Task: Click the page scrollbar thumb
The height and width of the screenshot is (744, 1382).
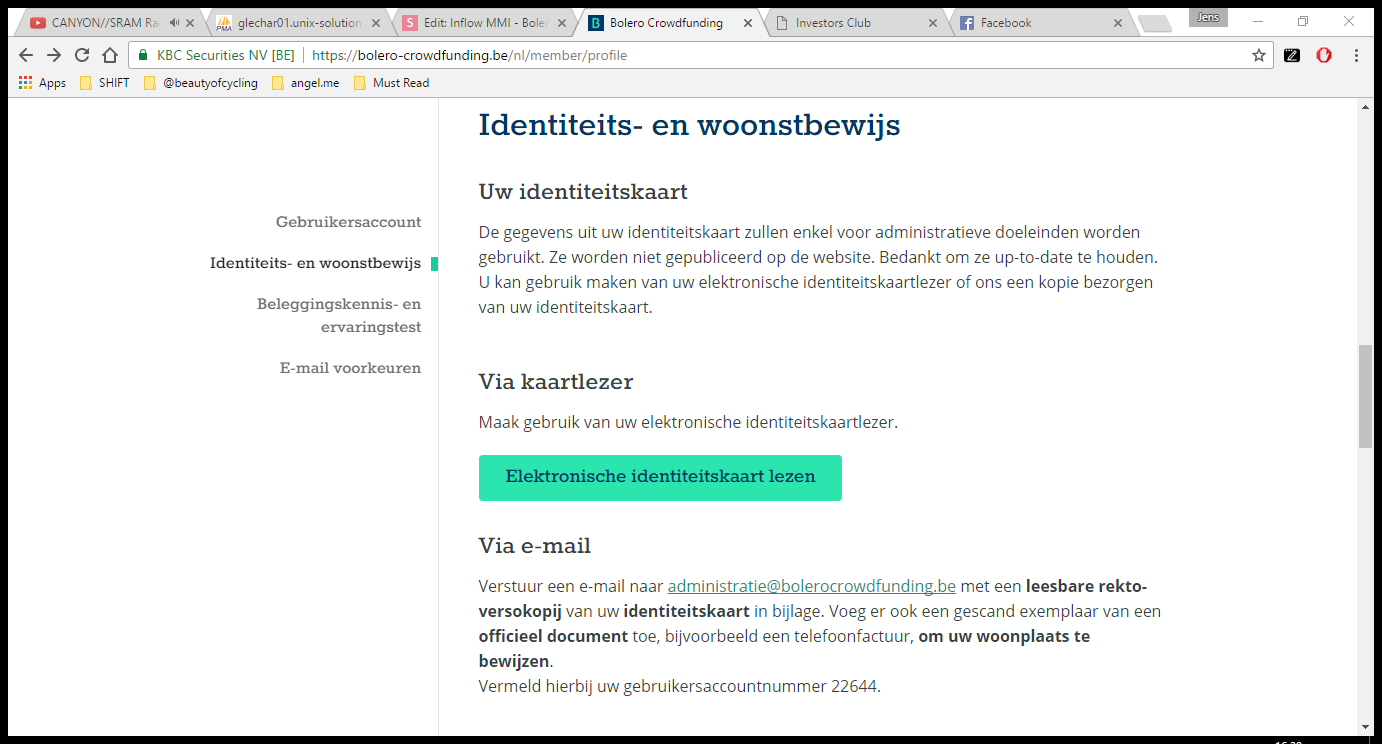Action: click(x=1365, y=396)
